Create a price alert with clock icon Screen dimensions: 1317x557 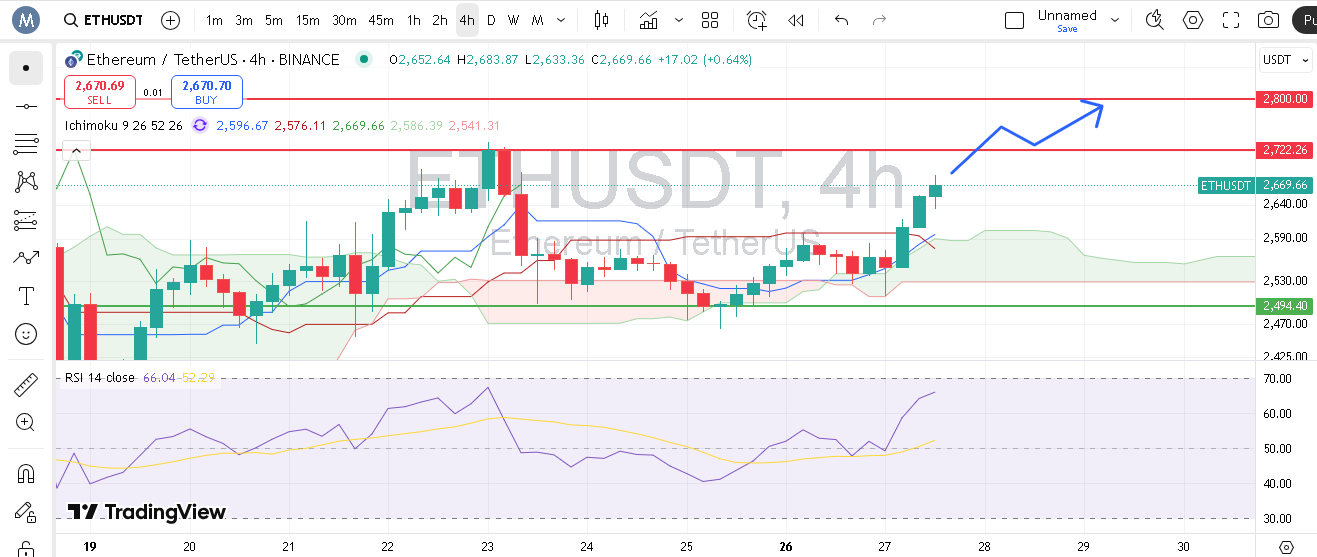click(x=757, y=20)
